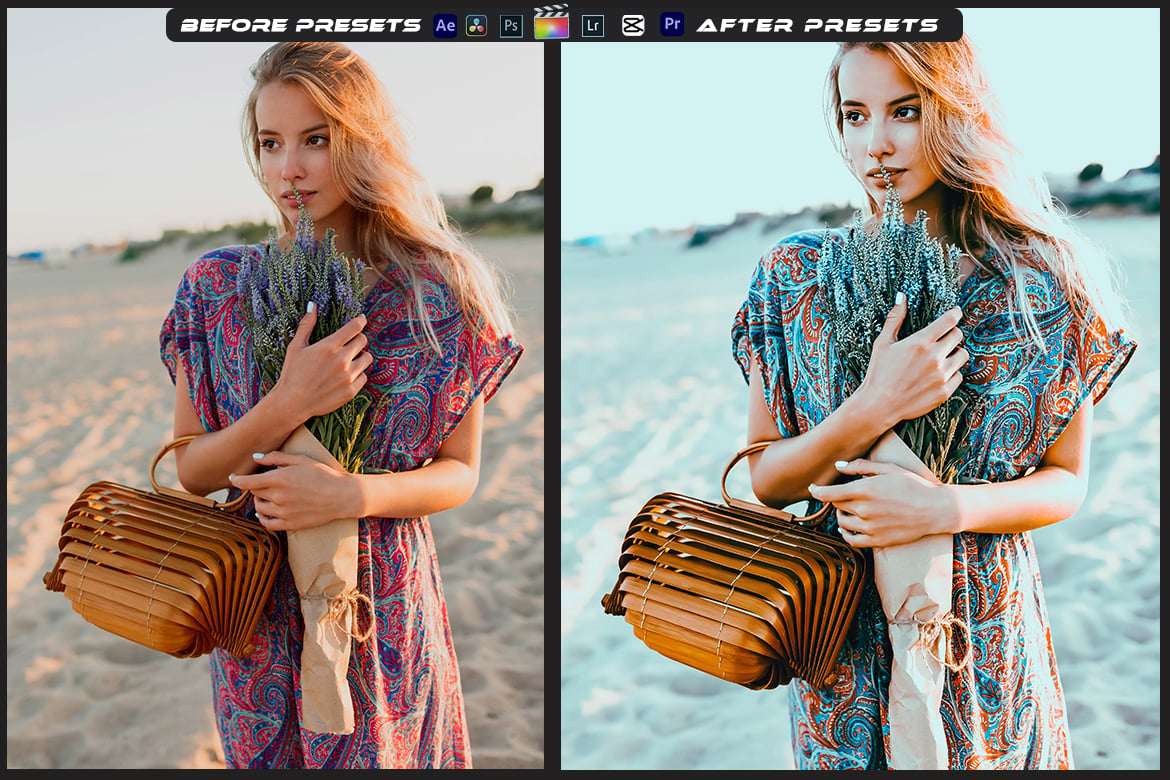The height and width of the screenshot is (780, 1170).
Task: Click the "Before Presets" heading text
Action: coord(301,25)
